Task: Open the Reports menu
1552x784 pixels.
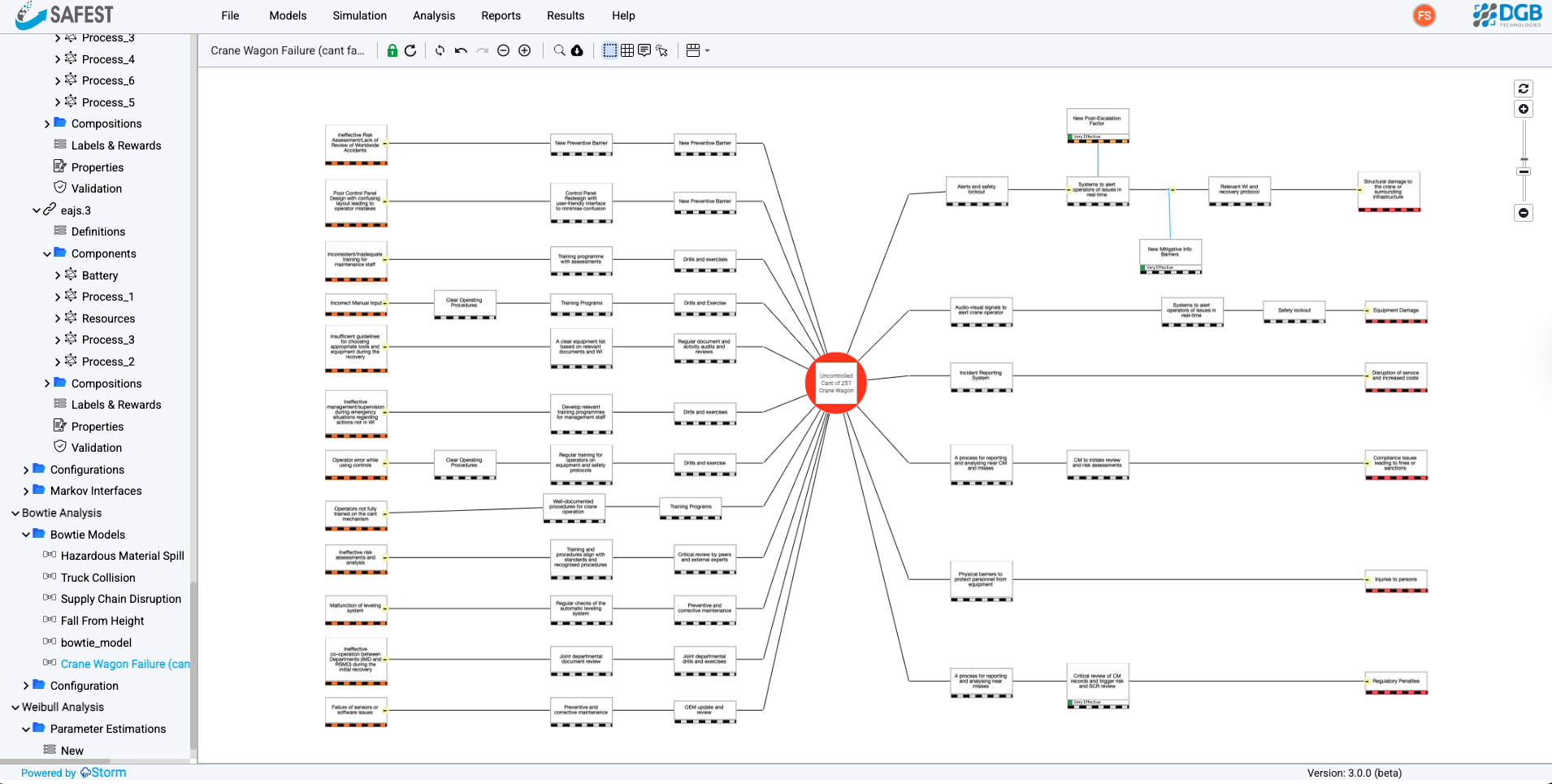Action: [x=501, y=15]
